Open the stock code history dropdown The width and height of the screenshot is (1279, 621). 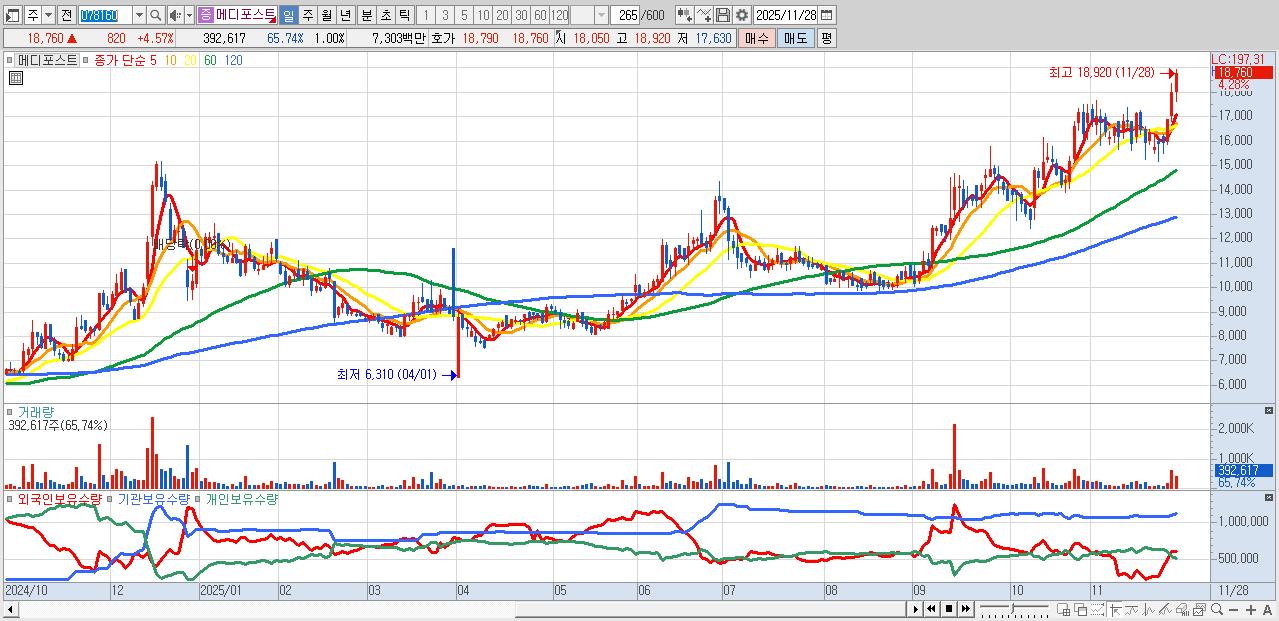139,15
